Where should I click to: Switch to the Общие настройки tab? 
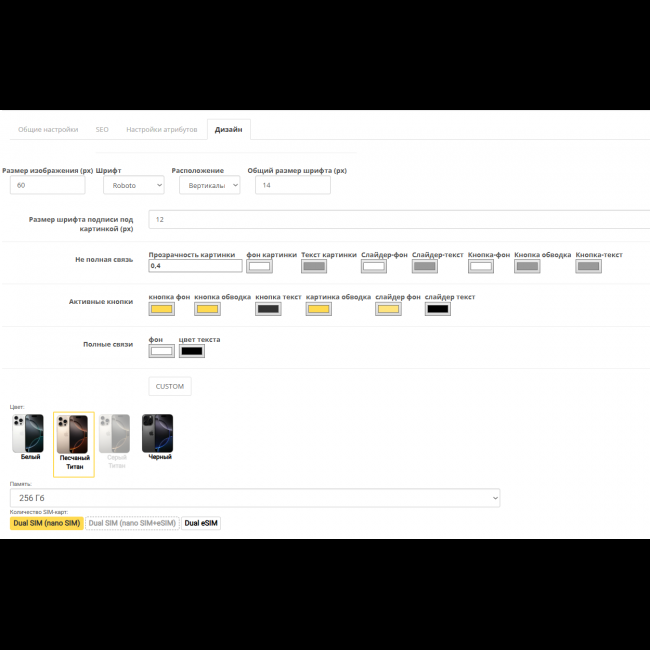pyautogui.click(x=48, y=129)
